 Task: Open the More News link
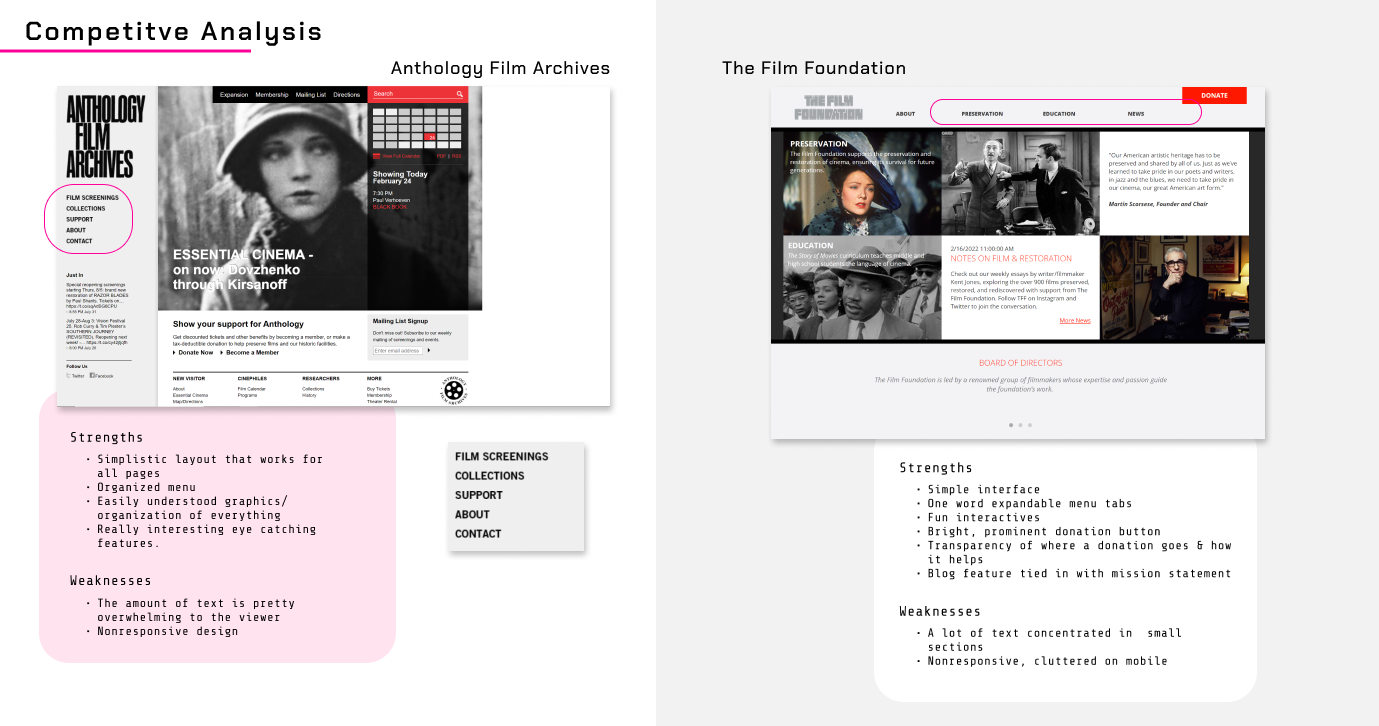[x=1075, y=321]
